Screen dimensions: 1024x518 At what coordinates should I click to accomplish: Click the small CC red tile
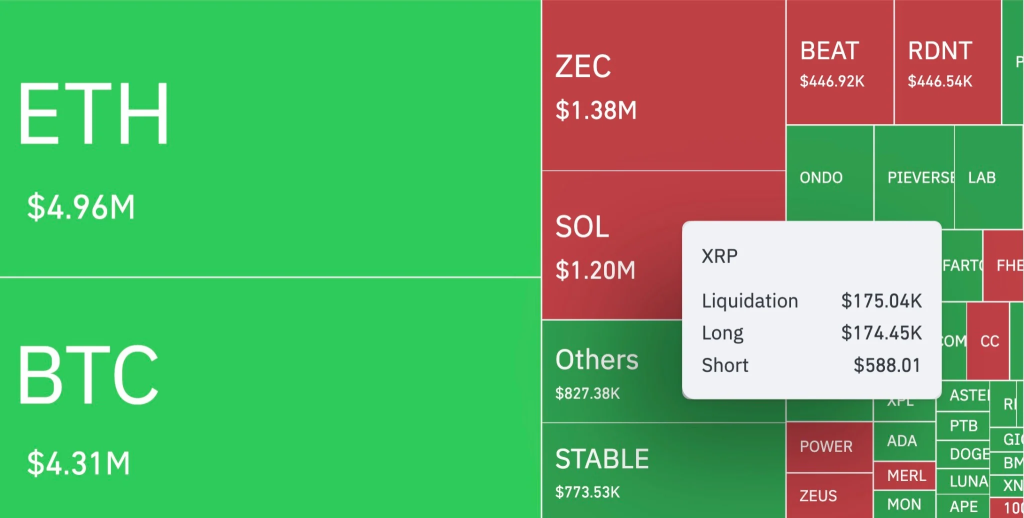[x=989, y=341]
